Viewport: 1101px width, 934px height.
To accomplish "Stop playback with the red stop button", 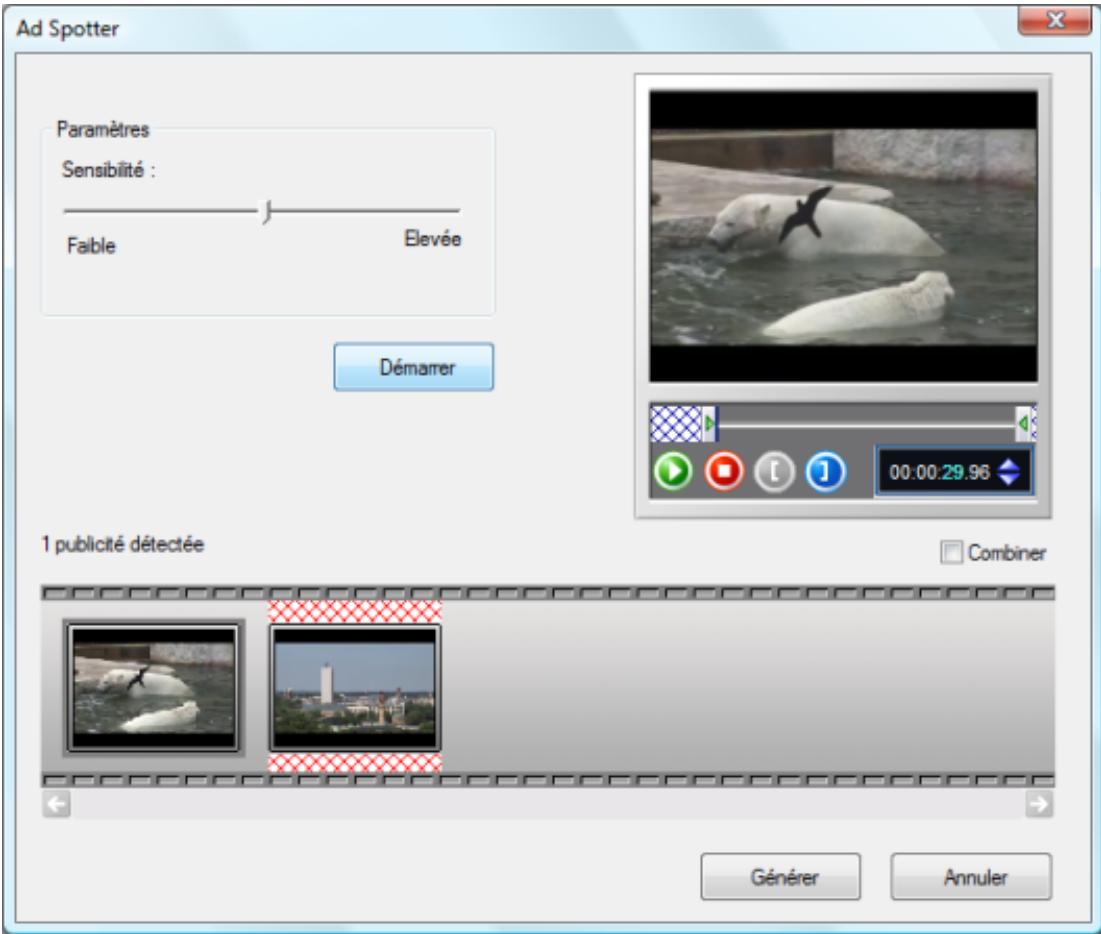I will (724, 471).
